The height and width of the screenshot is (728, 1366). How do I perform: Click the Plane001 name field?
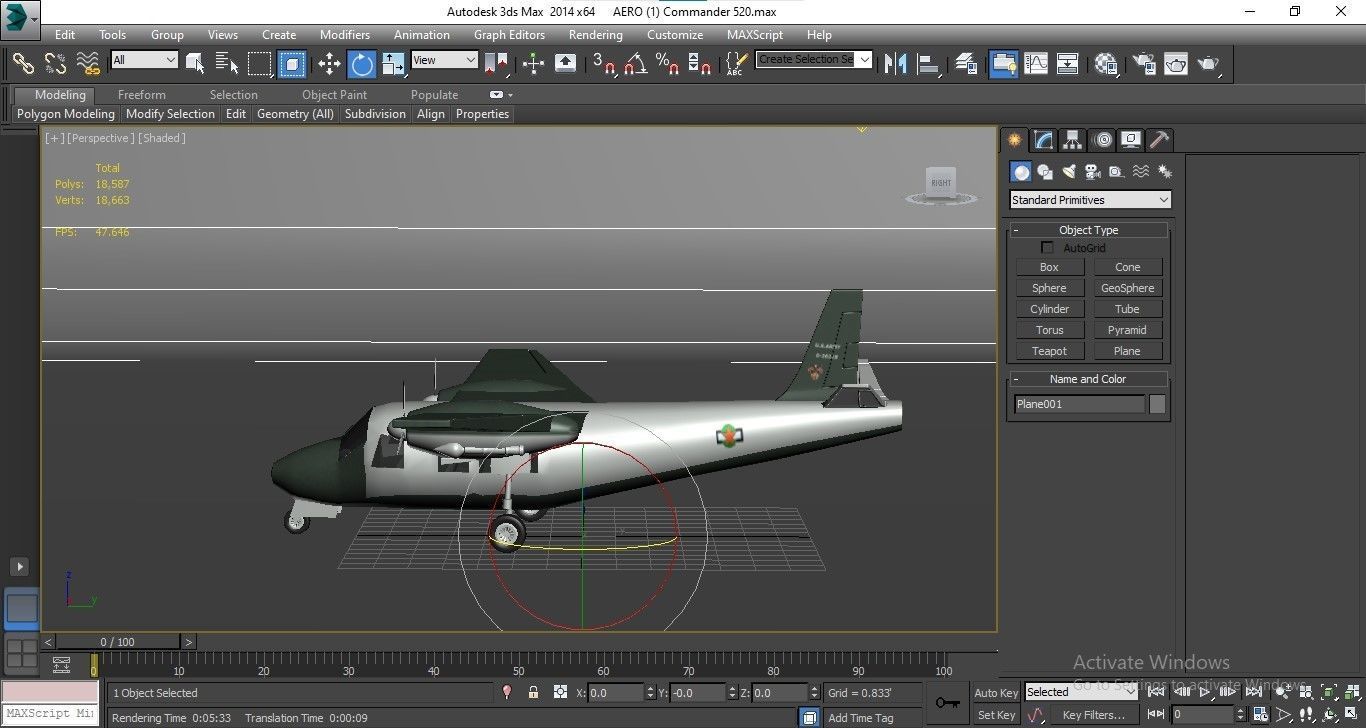tap(1079, 404)
